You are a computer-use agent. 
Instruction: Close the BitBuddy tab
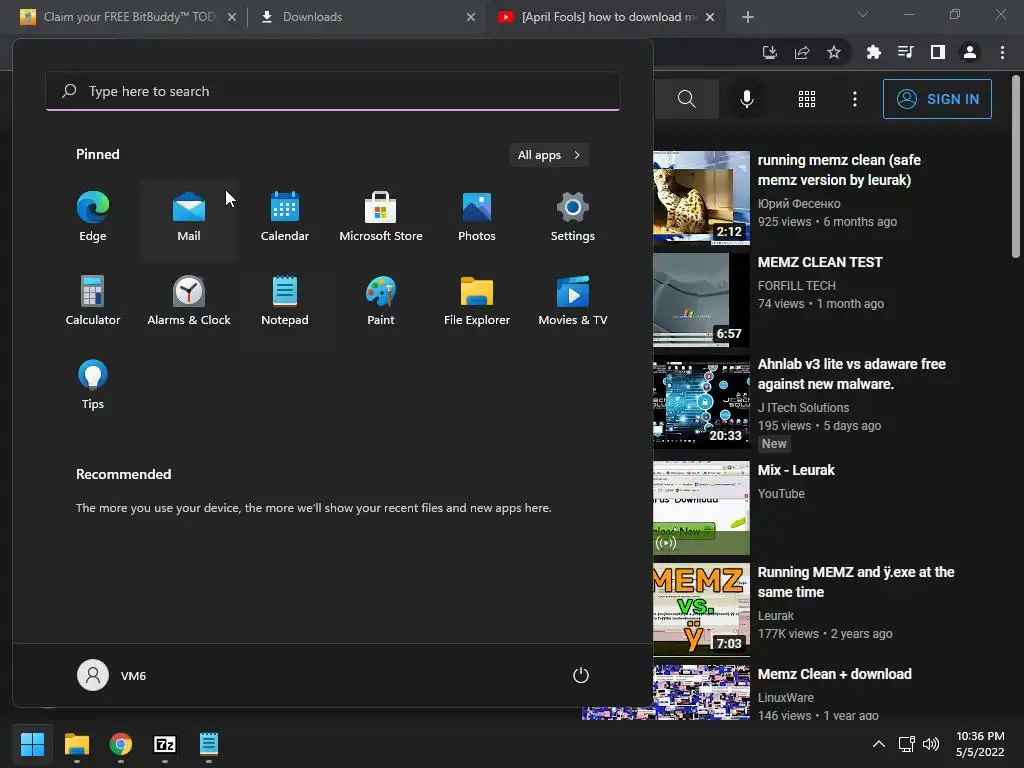232,17
